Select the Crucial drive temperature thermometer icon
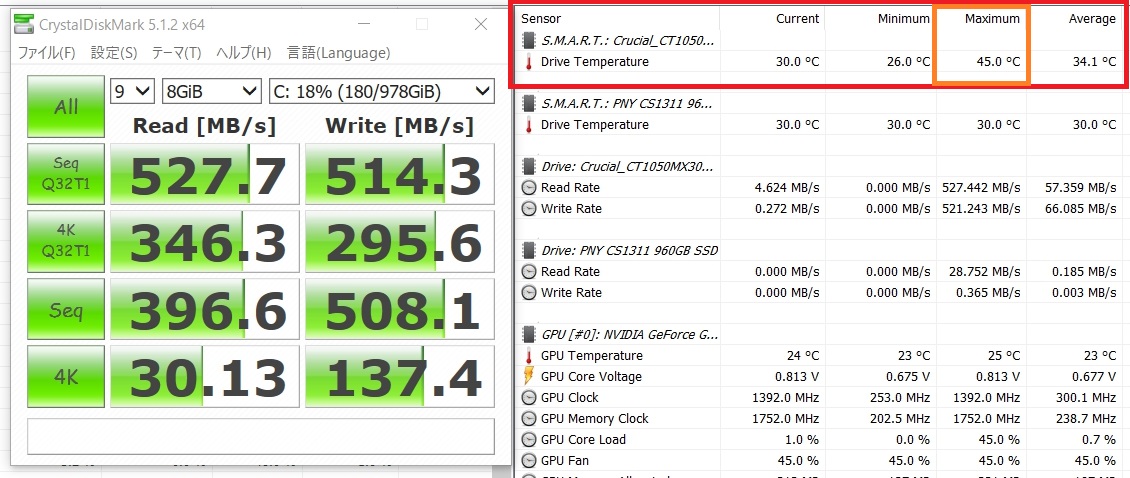1130x478 pixels. click(529, 62)
